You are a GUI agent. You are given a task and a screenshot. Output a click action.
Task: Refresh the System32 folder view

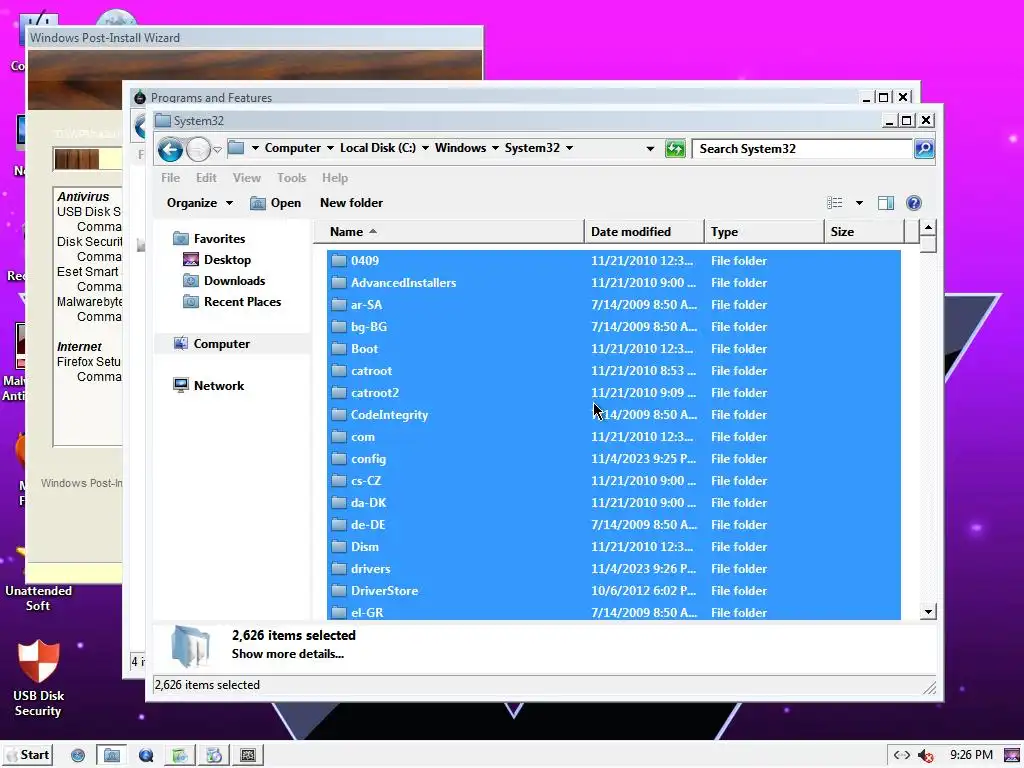[x=675, y=149]
